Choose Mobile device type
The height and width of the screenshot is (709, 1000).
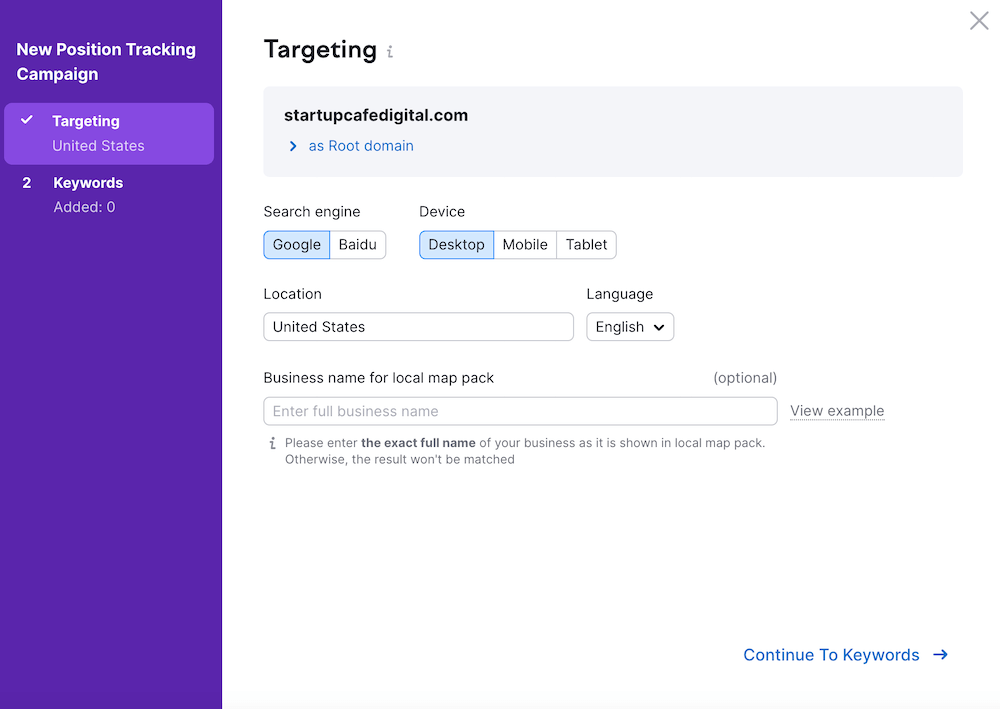(x=525, y=245)
